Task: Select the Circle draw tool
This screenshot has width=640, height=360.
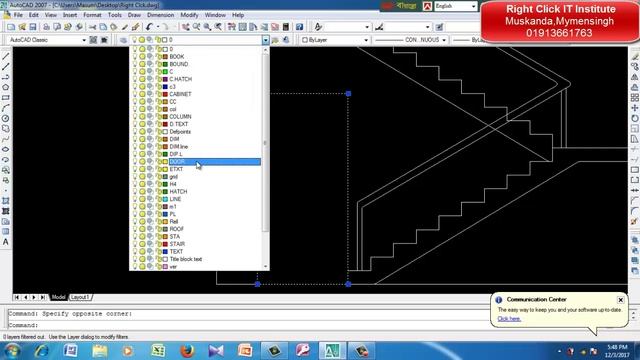Action: click(x=6, y=118)
